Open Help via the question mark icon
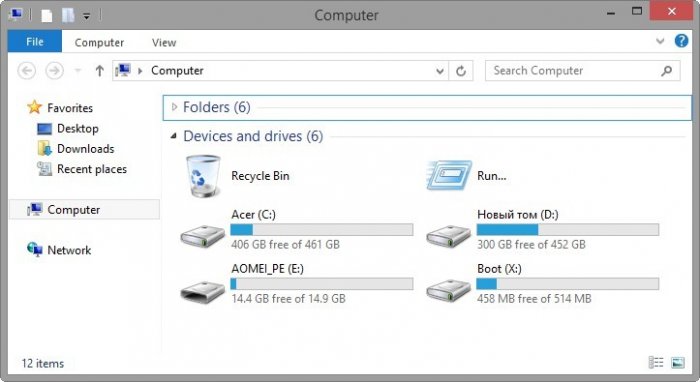The width and height of the screenshot is (700, 382). (x=681, y=41)
